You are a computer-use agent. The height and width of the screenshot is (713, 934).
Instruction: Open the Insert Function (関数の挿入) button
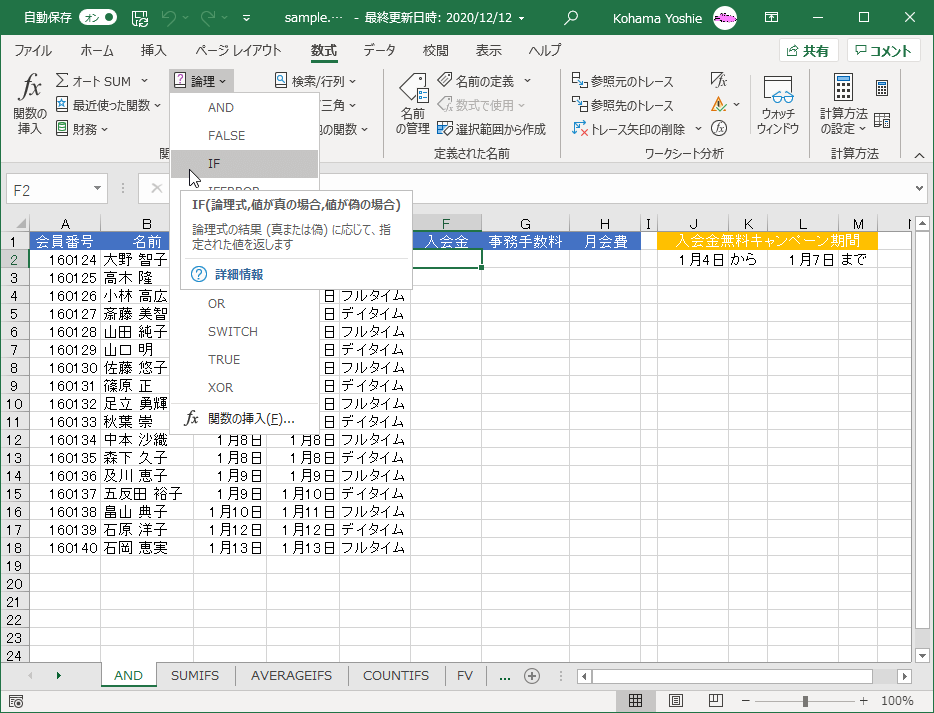pyautogui.click(x=30, y=104)
